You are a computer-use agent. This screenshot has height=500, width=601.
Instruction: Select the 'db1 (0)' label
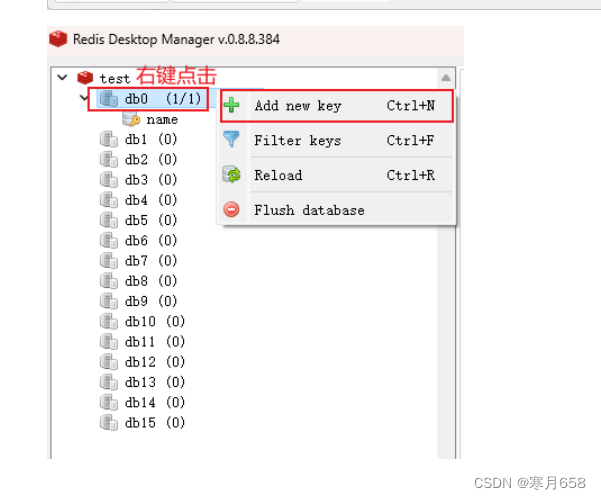tap(151, 139)
